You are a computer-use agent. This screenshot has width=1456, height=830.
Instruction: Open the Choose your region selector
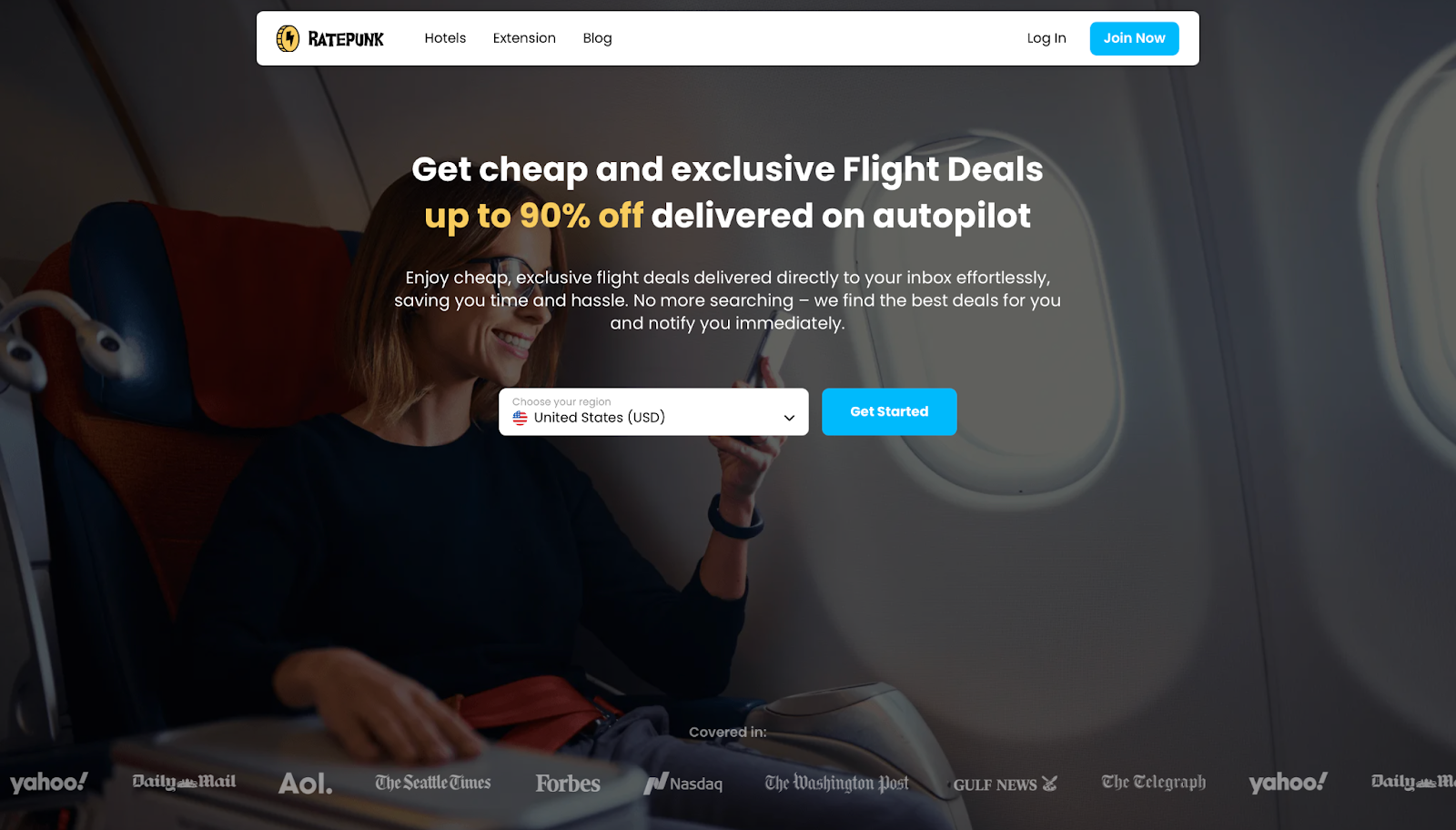[653, 412]
